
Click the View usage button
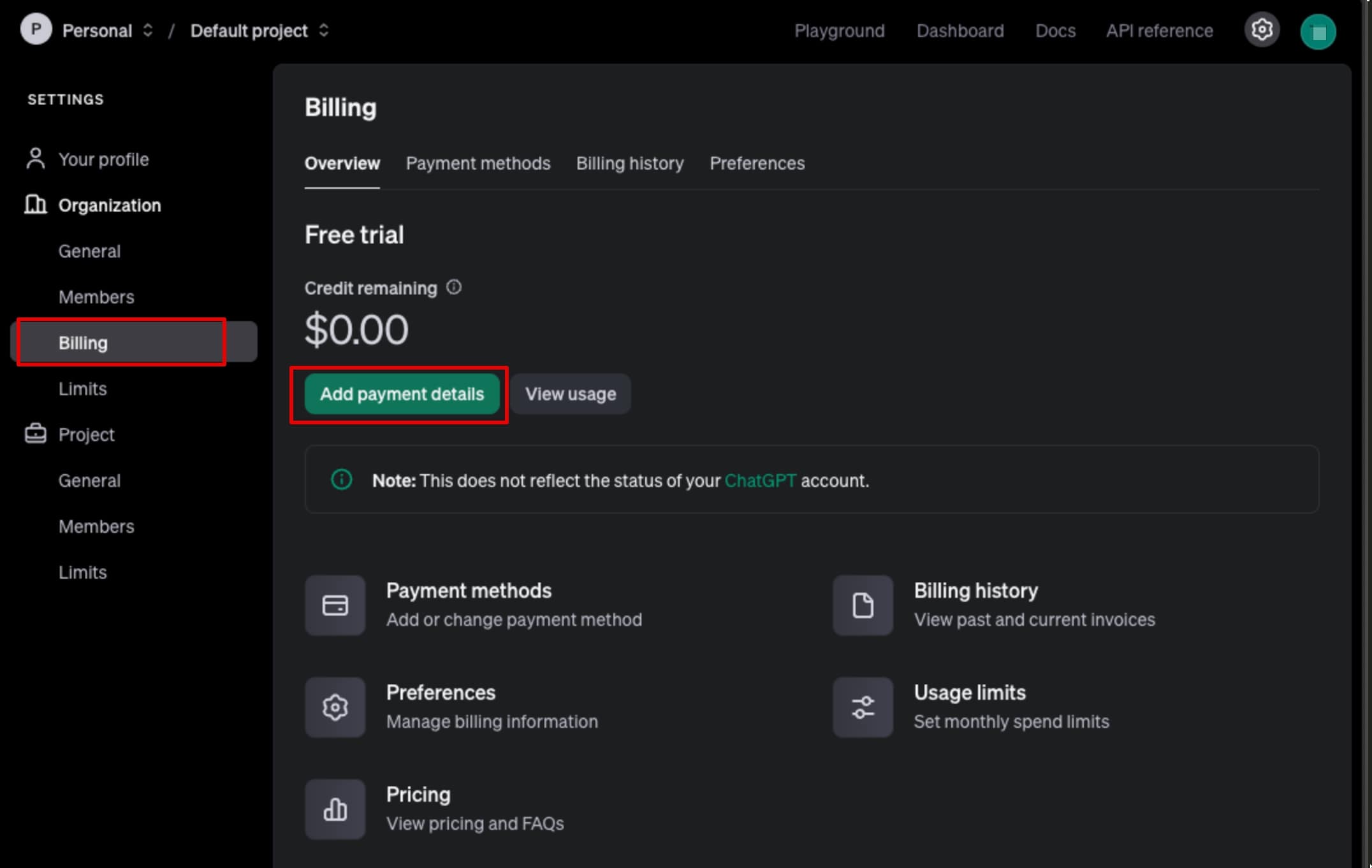[x=571, y=394]
